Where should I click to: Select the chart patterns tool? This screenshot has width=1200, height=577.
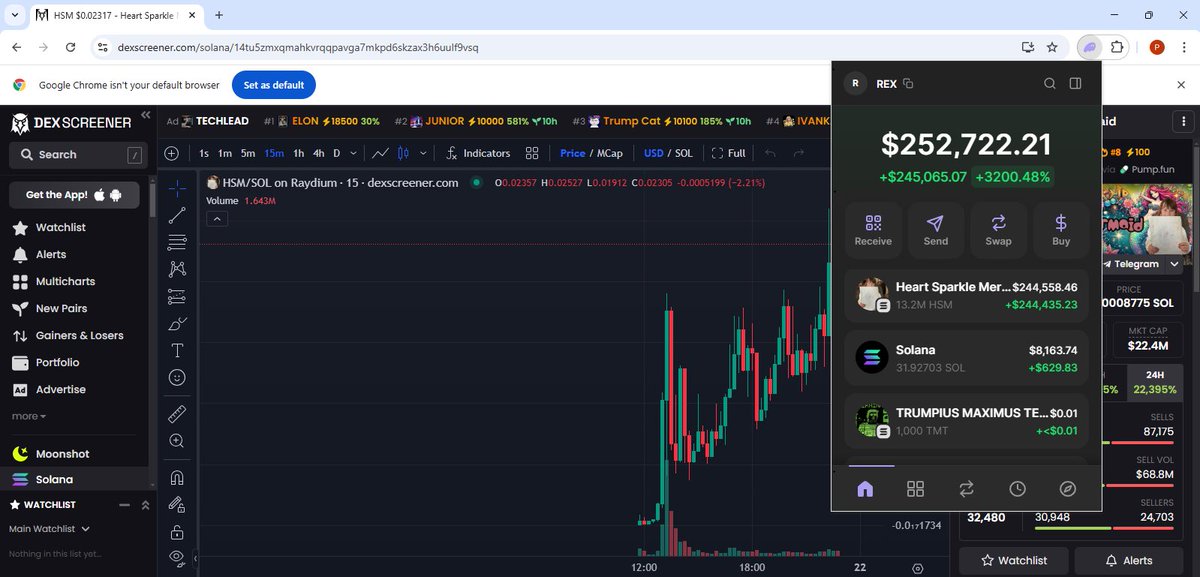coord(177,268)
